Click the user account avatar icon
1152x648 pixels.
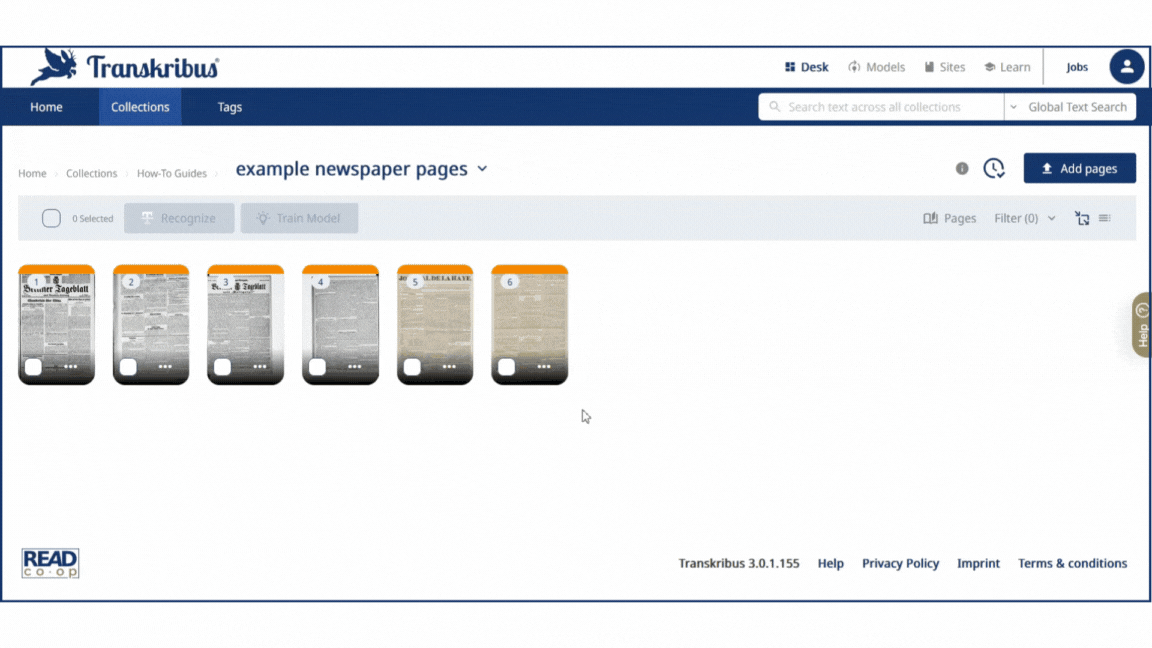(1127, 67)
